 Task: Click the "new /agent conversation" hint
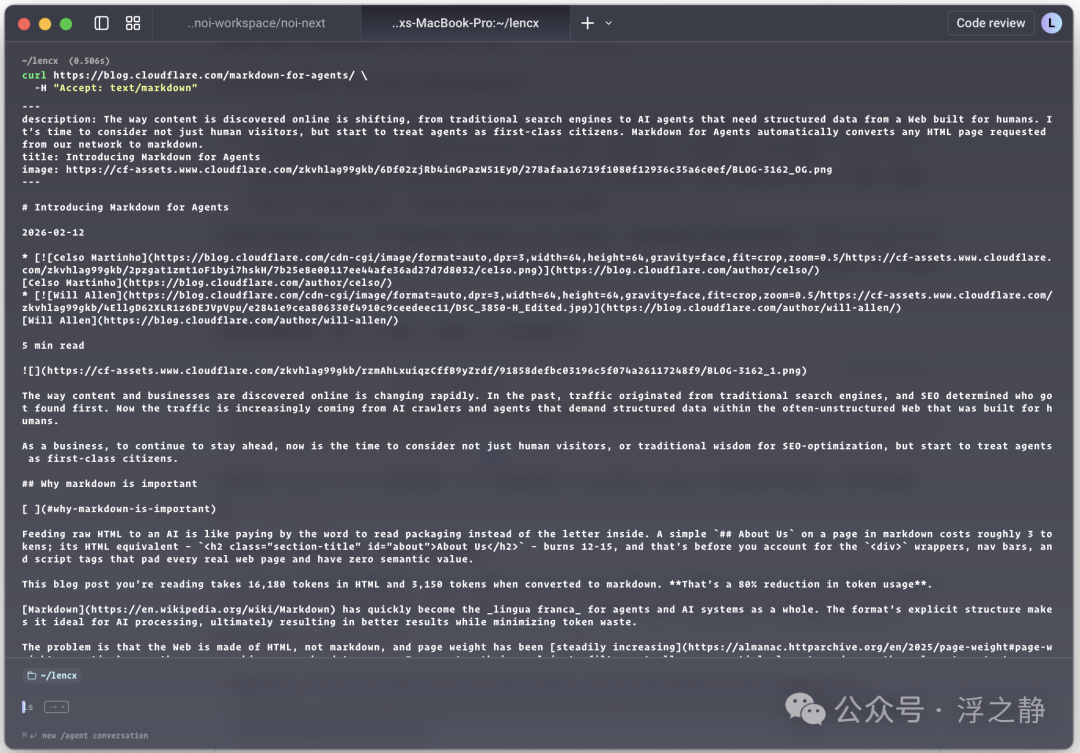(95, 736)
